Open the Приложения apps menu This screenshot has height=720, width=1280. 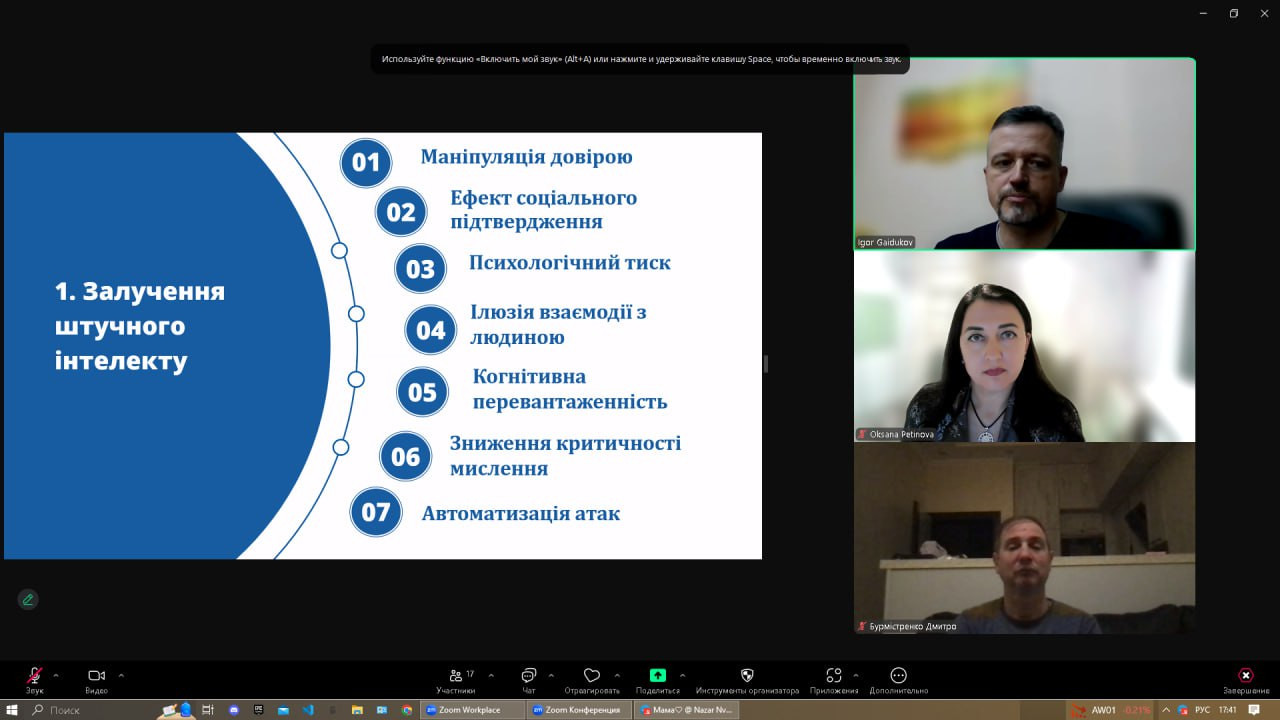[834, 680]
